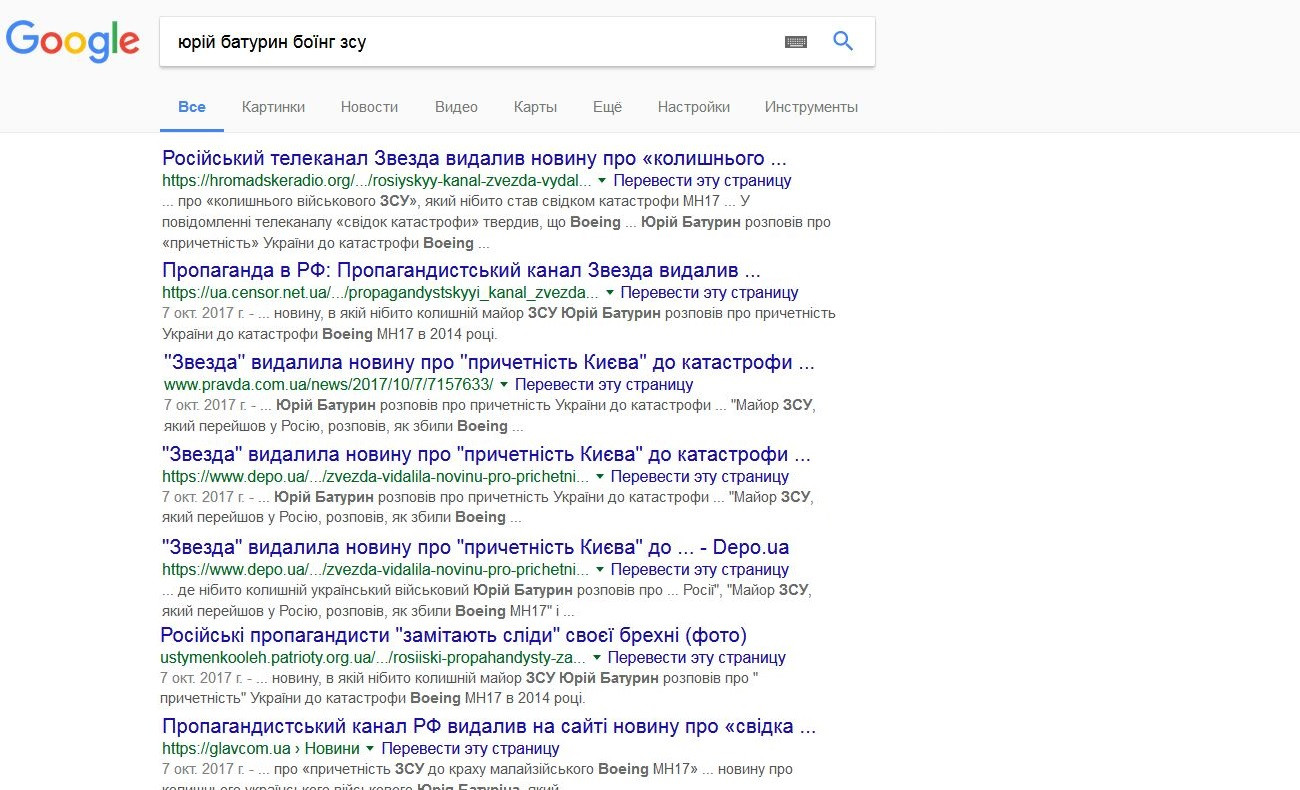The width and height of the screenshot is (1300, 790).
Task: Expand dropdown arrow next to glavcom.ua › Новини
Action: (x=369, y=749)
